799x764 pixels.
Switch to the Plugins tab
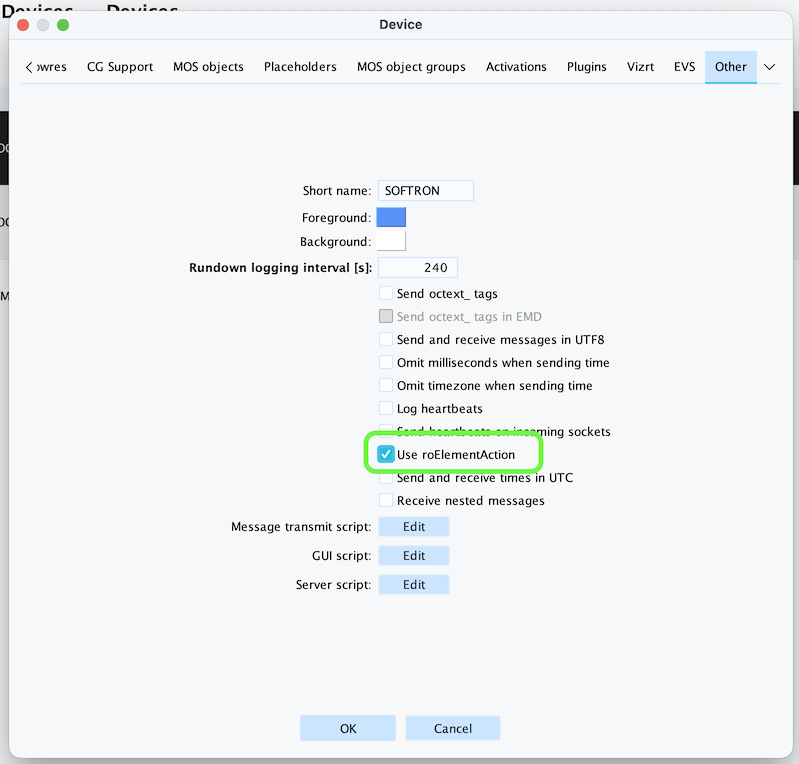[586, 67]
